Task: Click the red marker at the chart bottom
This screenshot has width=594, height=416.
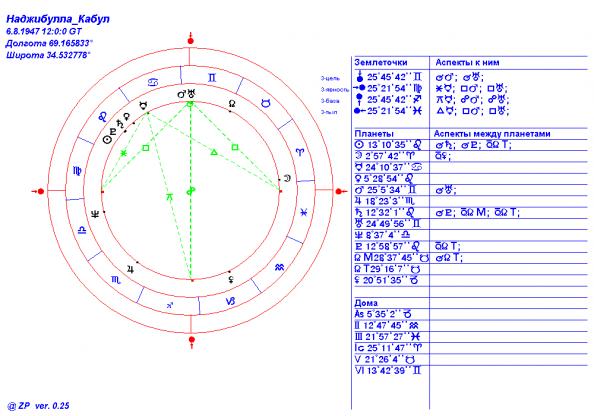Action: coord(192,341)
